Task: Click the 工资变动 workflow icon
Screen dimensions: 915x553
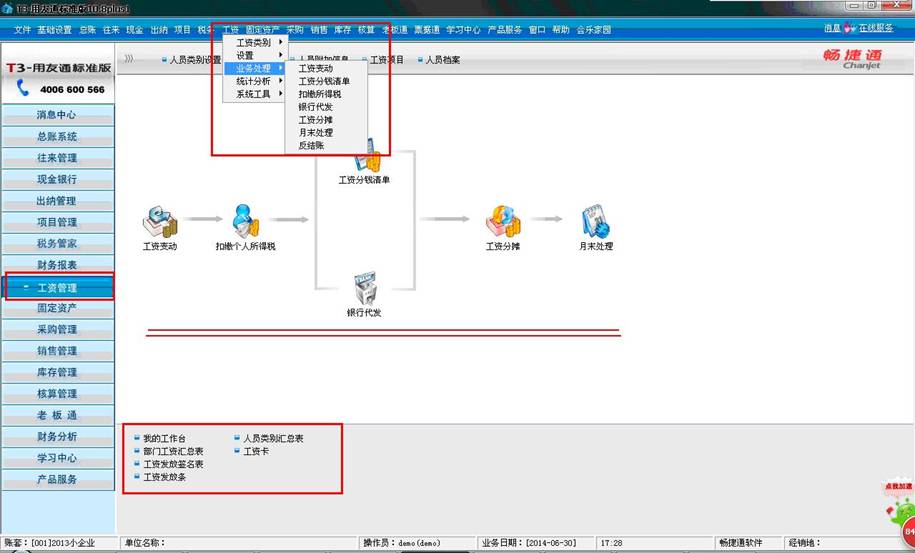Action: tap(159, 221)
